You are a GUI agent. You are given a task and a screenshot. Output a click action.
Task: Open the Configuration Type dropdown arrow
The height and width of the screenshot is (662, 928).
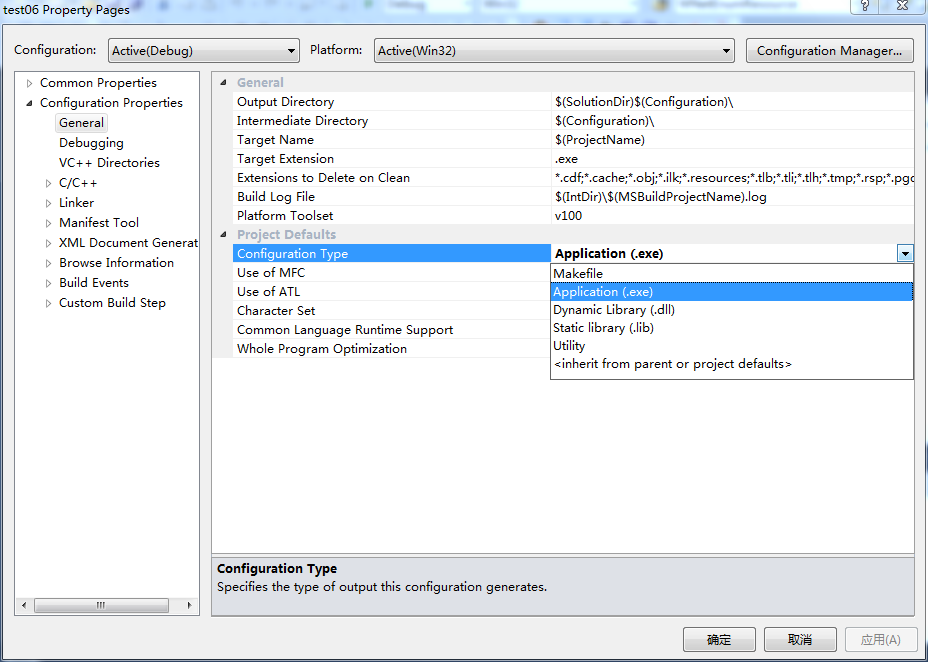(x=905, y=253)
